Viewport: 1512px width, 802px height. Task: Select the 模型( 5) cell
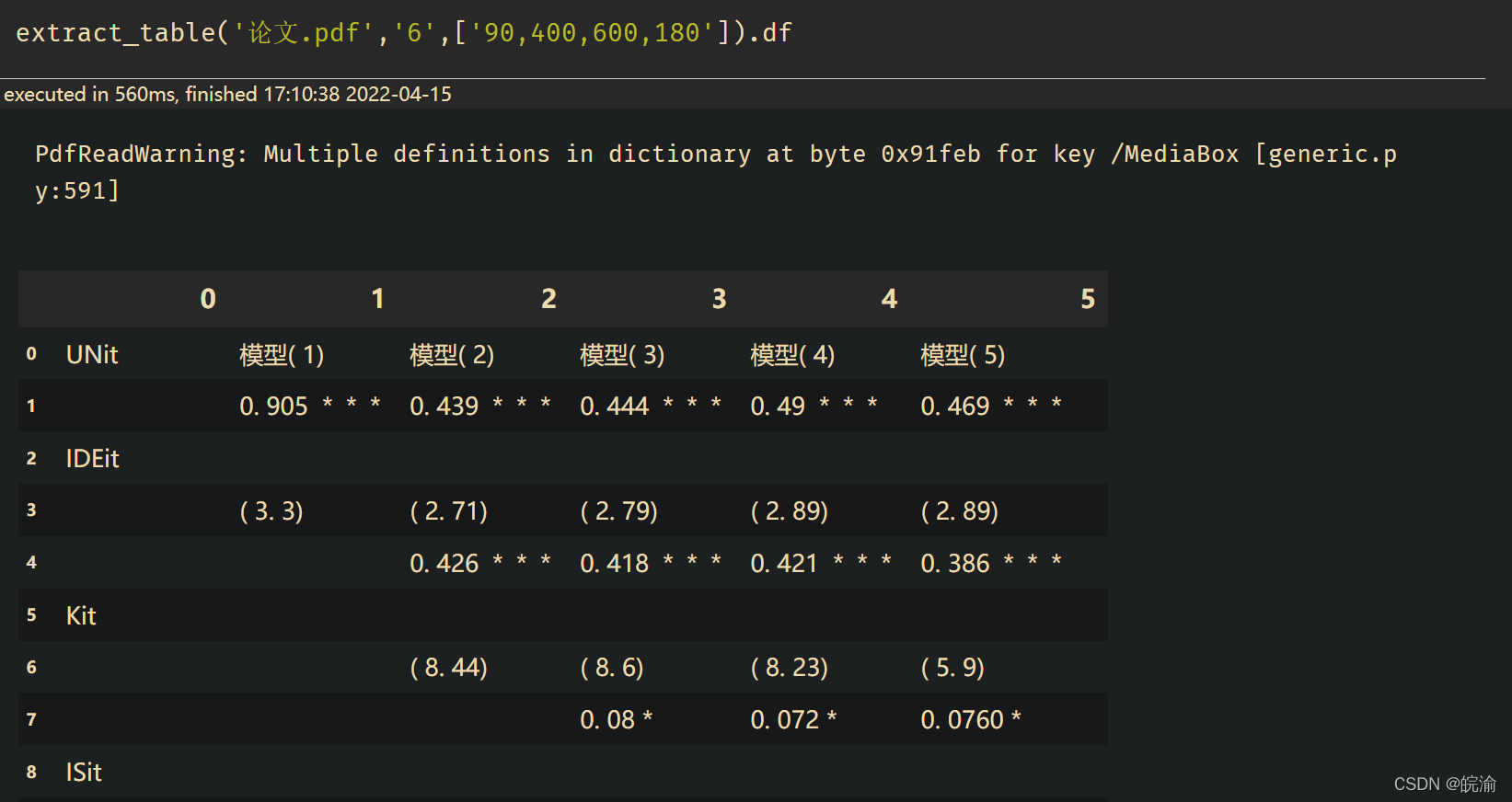(x=963, y=355)
